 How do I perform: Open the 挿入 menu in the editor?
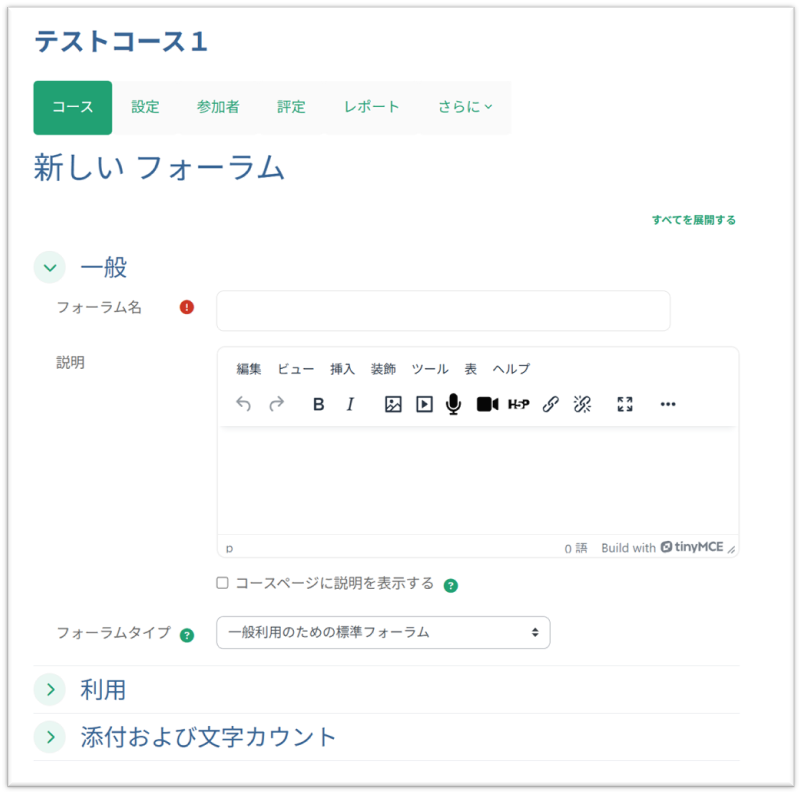[342, 369]
